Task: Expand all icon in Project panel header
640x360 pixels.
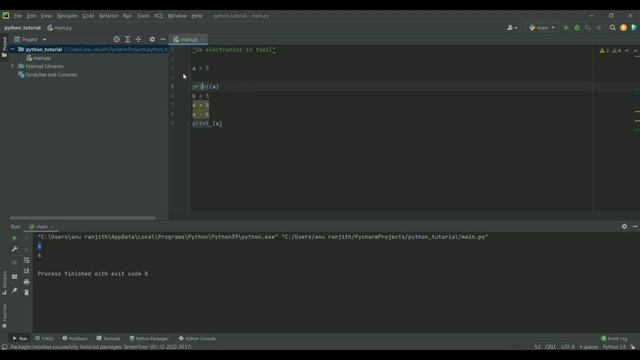Action: tap(127, 39)
